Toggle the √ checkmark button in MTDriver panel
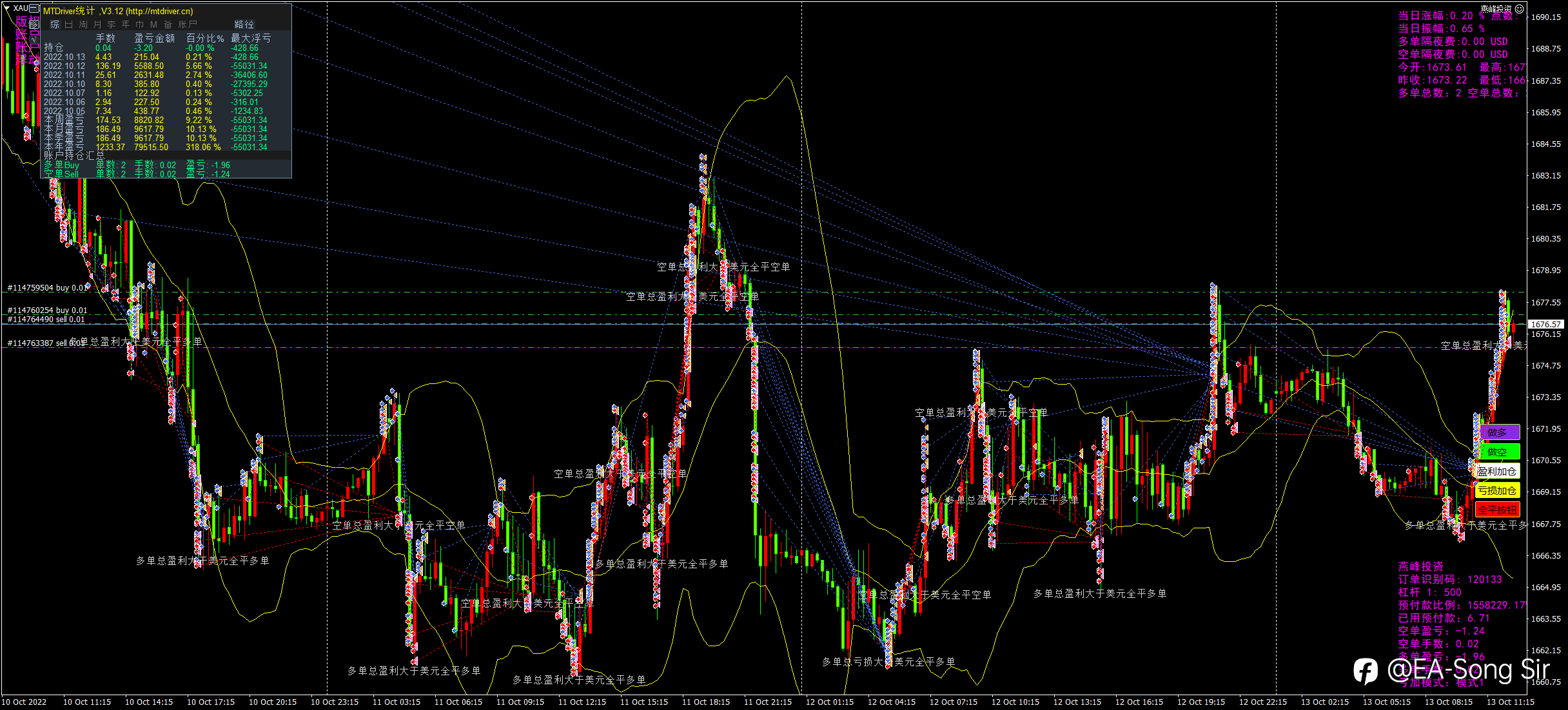 click(34, 39)
